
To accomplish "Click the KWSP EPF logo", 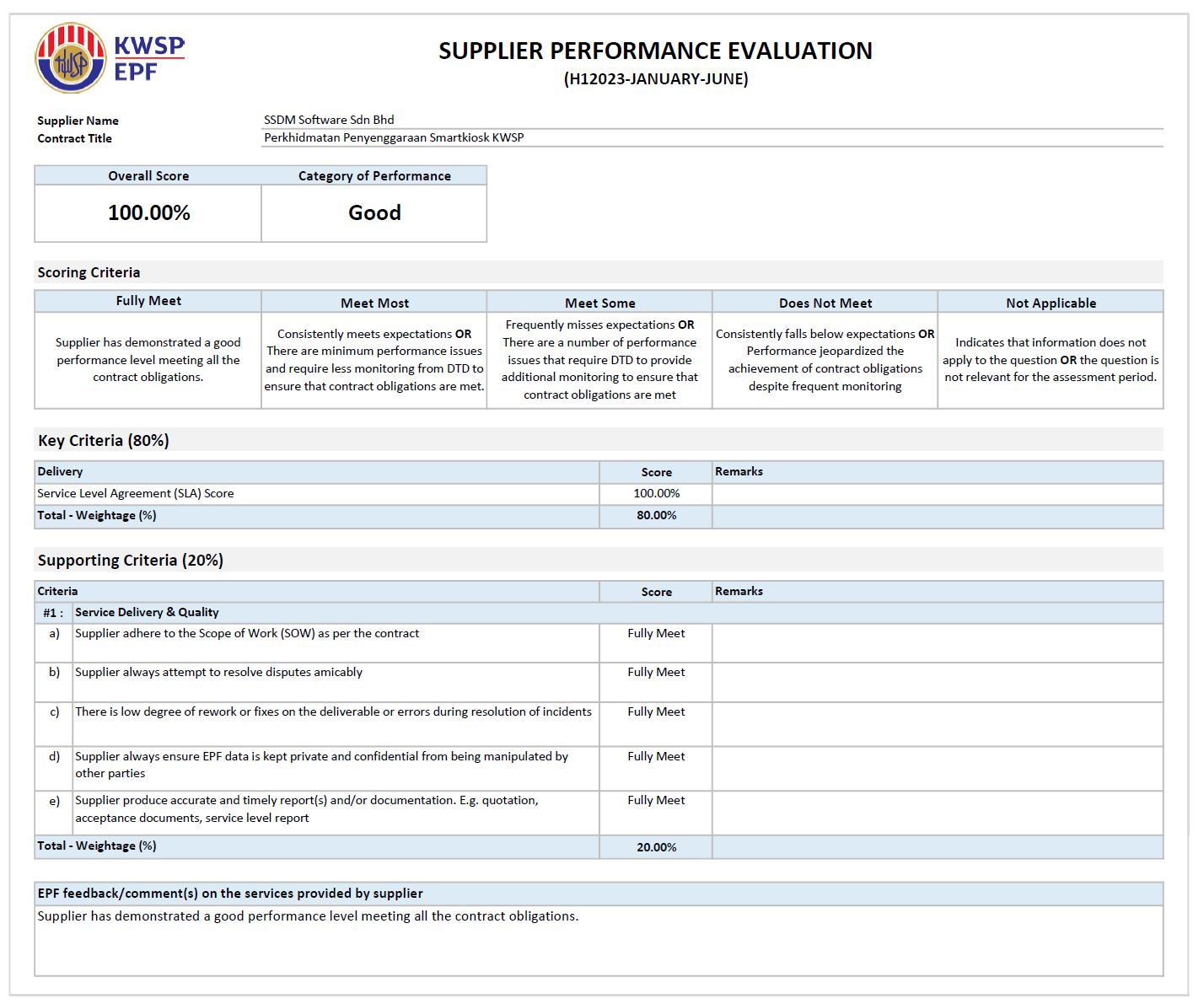I will click(x=110, y=58).
